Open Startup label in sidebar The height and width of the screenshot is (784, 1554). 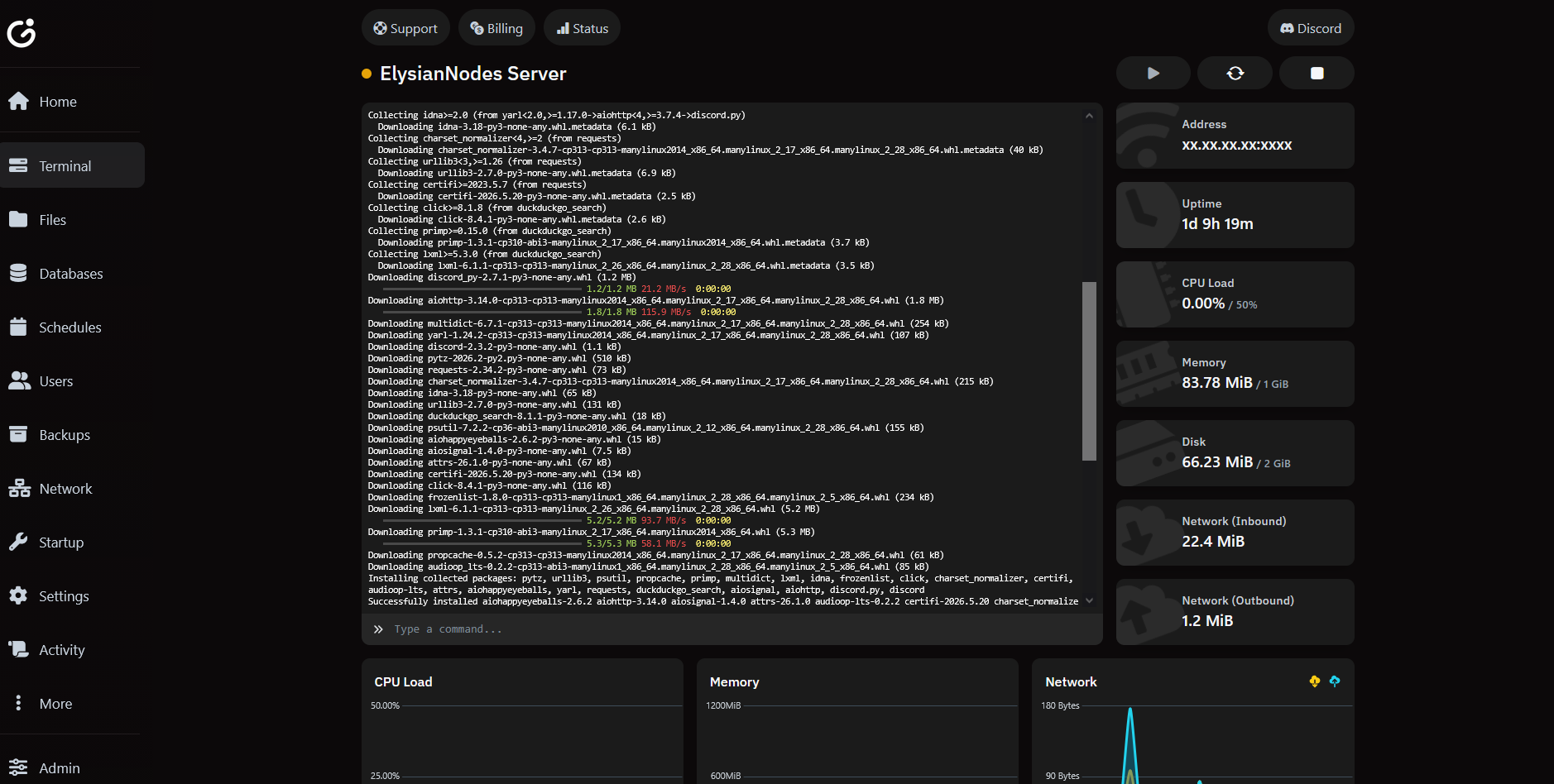click(x=61, y=543)
